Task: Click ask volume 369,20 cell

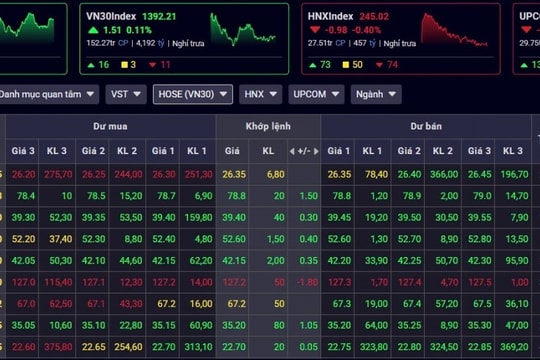Action: tap(514, 347)
